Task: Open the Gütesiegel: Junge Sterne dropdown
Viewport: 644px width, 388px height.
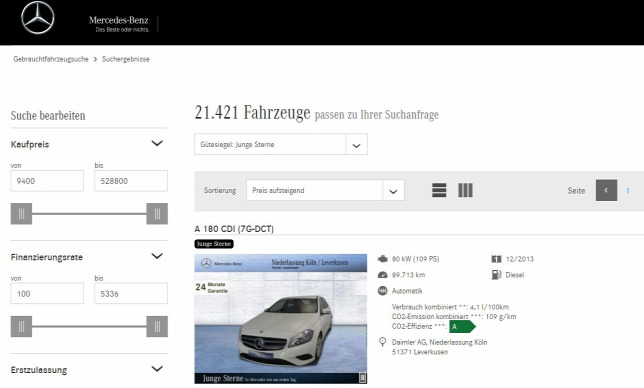Action: coord(281,144)
